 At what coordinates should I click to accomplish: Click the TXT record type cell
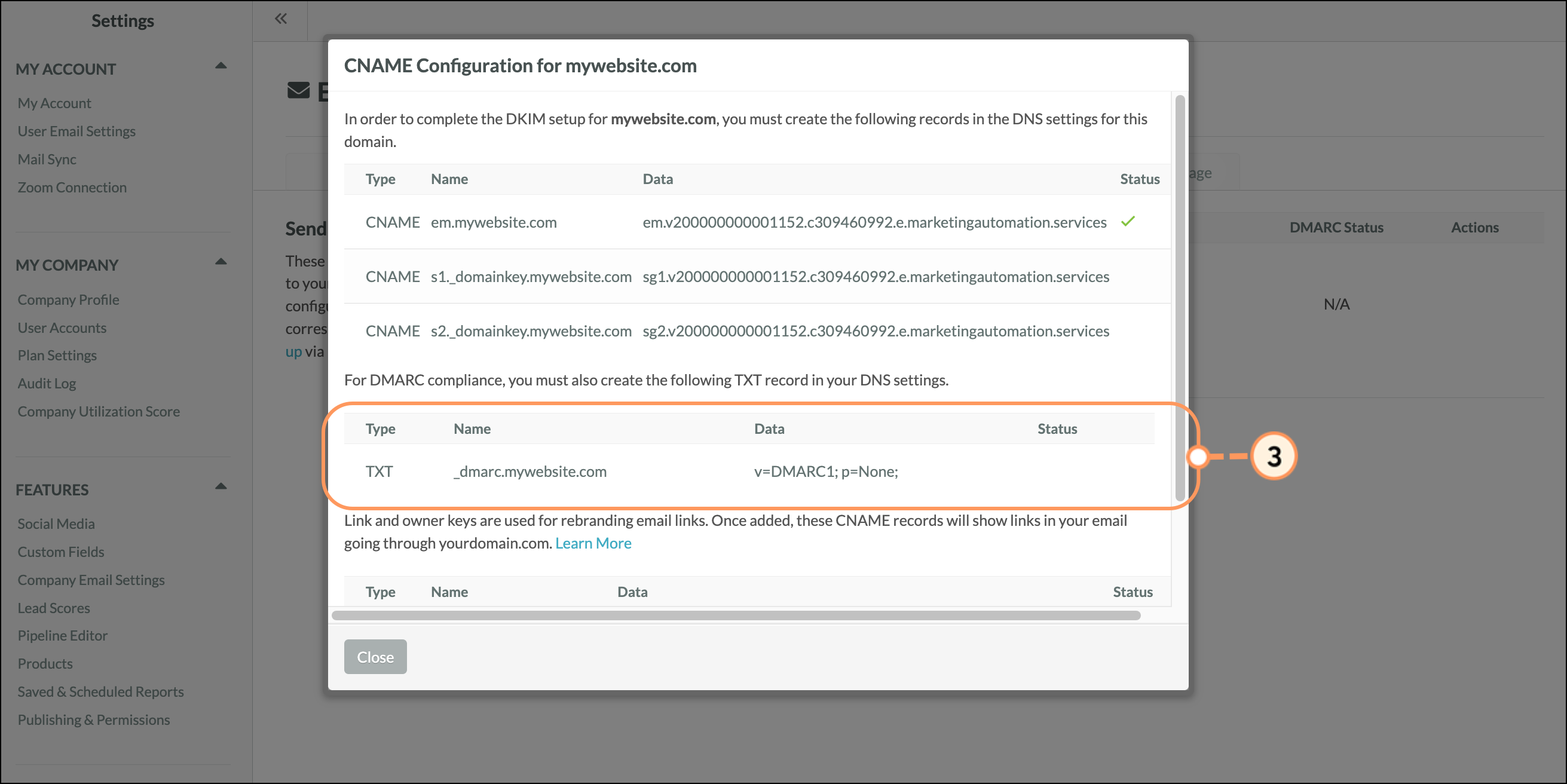[x=379, y=471]
